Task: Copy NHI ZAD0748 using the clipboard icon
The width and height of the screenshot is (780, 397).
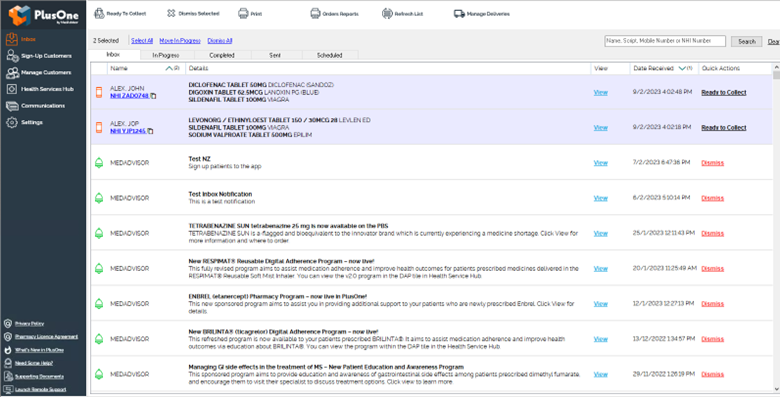Action: point(153,96)
